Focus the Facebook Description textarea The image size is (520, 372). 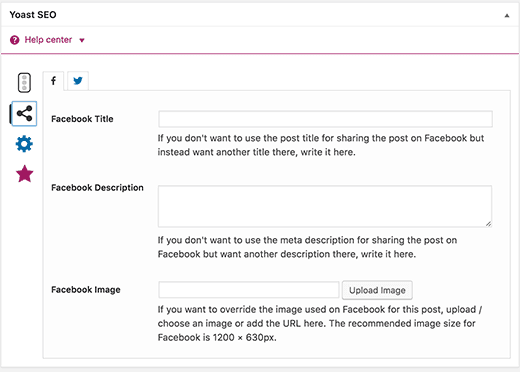coord(325,206)
